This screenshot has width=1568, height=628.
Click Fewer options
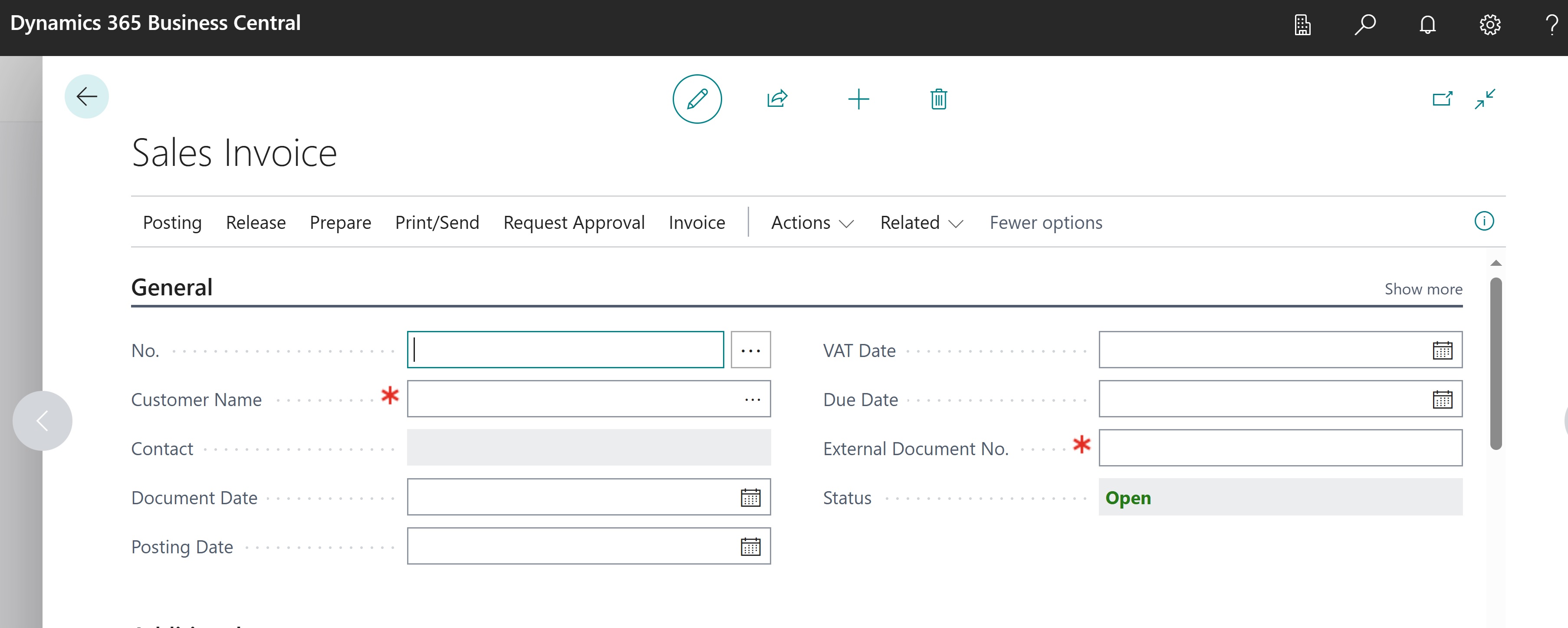tap(1046, 222)
